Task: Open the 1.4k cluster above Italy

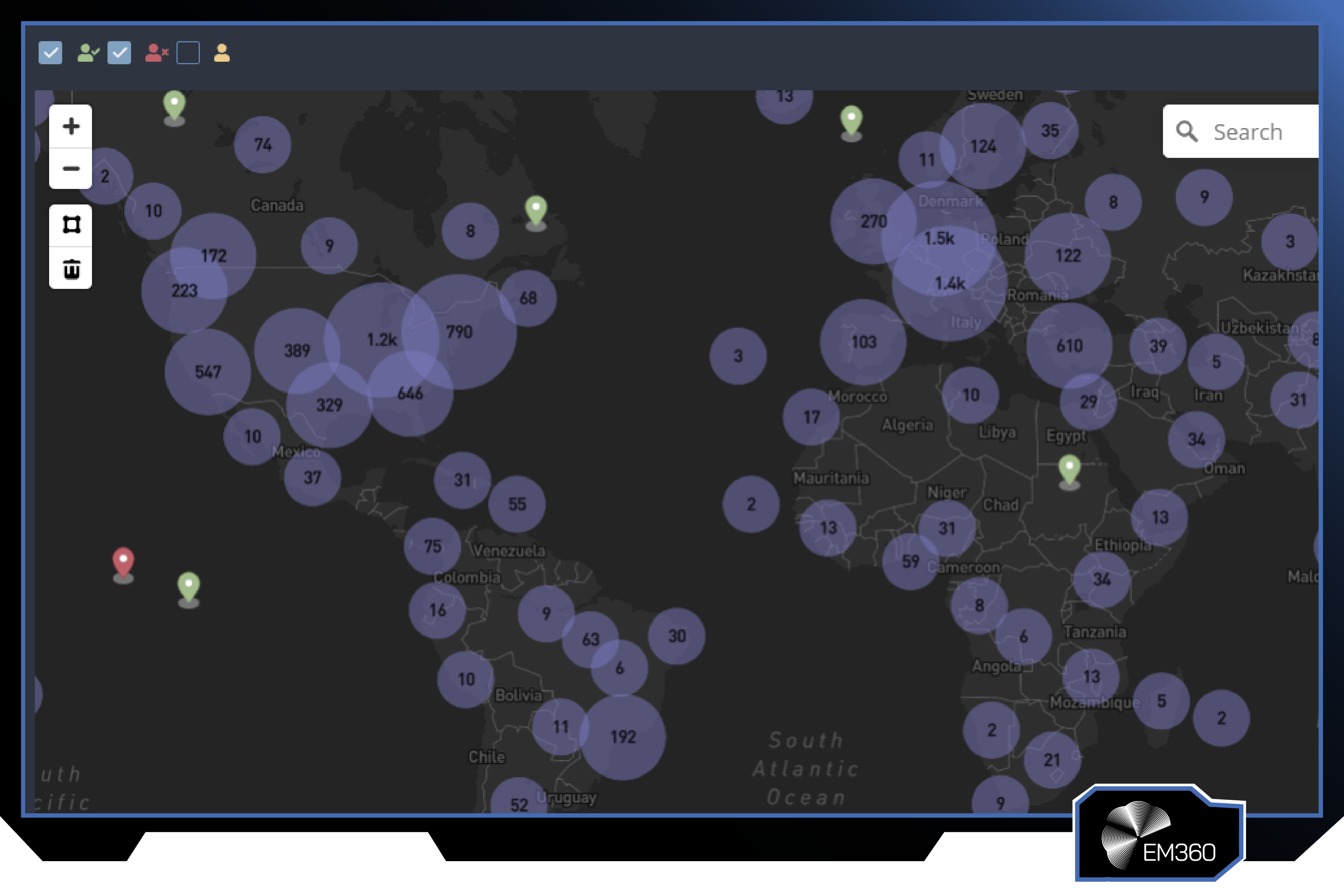Action: click(x=950, y=283)
